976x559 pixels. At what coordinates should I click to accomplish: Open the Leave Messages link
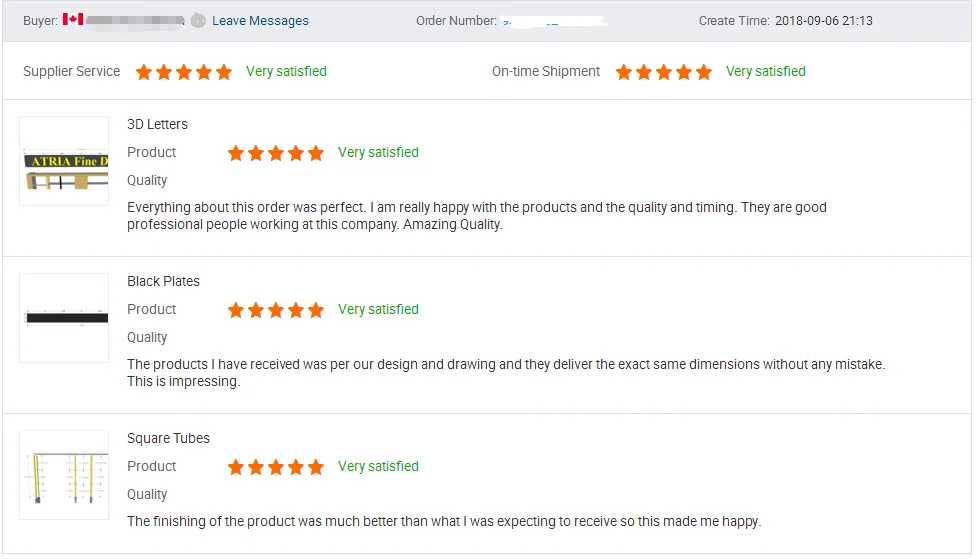[x=260, y=21]
